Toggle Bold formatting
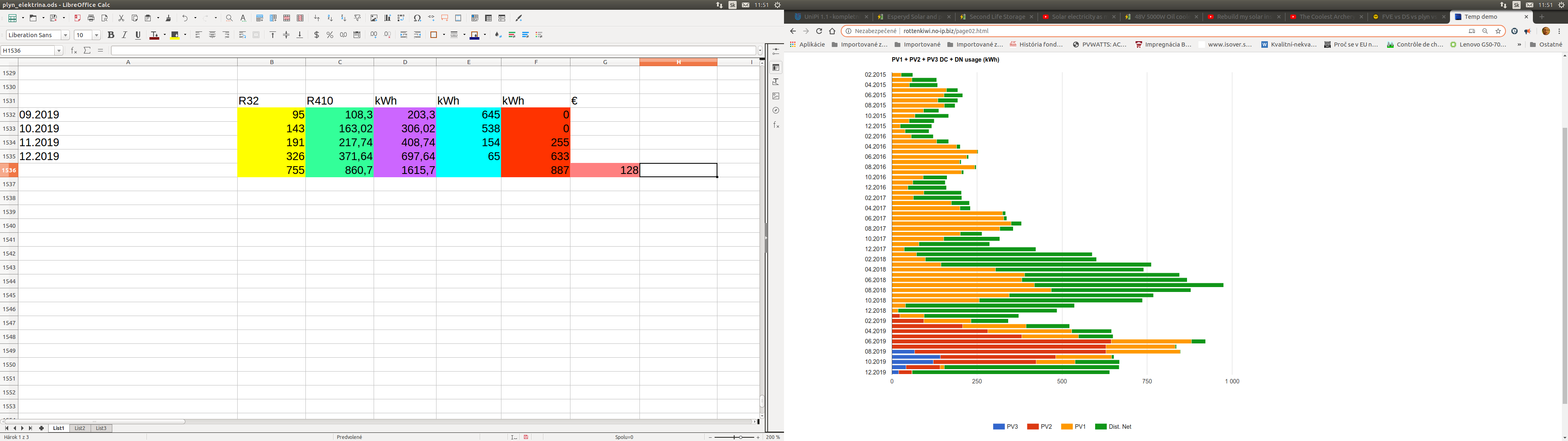The width and height of the screenshot is (1568, 441). [111, 36]
